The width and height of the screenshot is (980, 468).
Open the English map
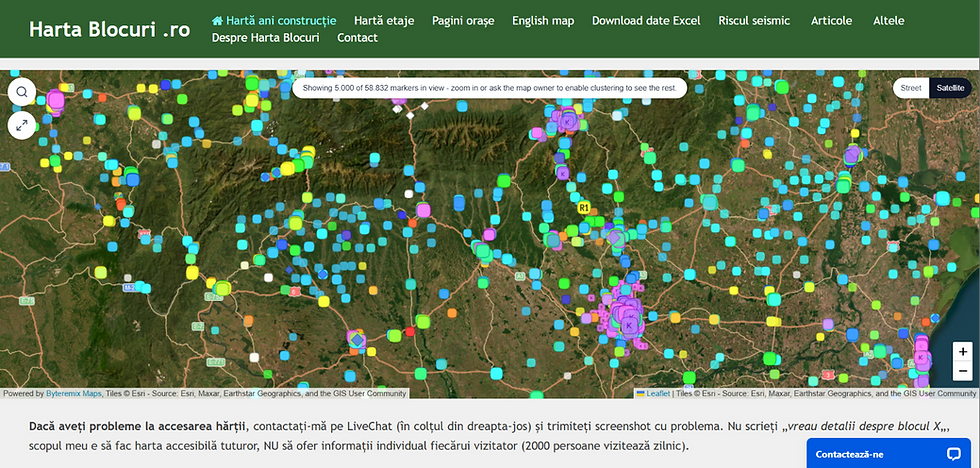(543, 21)
